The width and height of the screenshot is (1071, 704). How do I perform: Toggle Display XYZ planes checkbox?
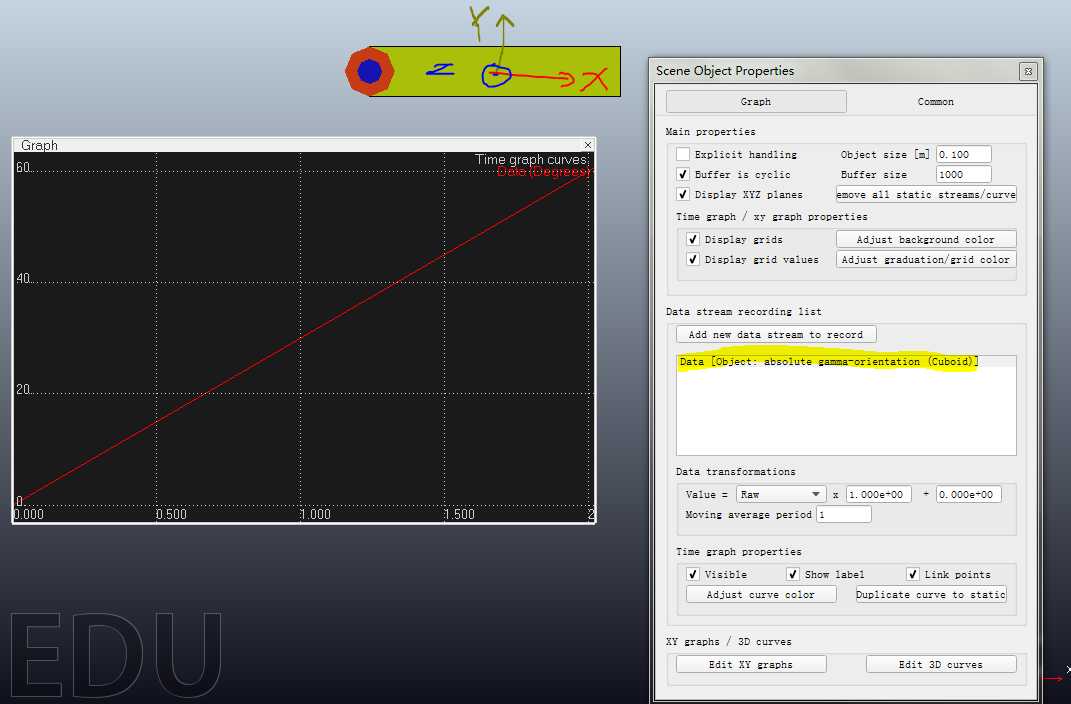(x=682, y=194)
